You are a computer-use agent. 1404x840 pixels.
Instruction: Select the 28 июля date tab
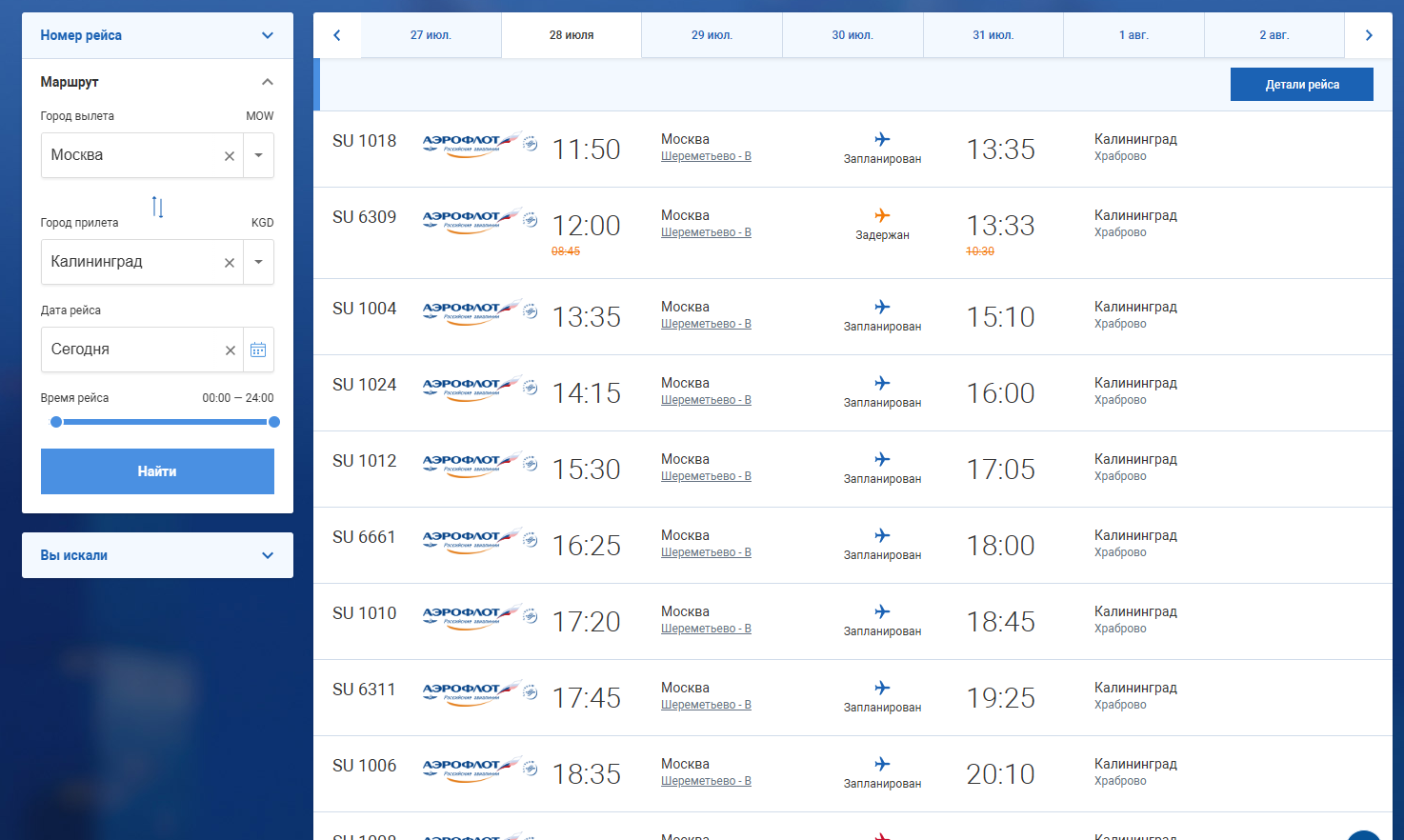[572, 35]
